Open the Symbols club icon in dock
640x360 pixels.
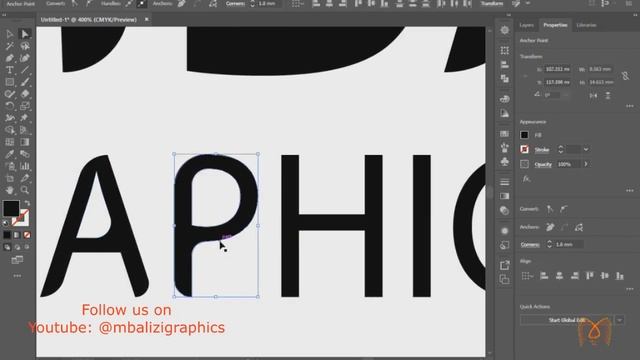click(x=505, y=162)
